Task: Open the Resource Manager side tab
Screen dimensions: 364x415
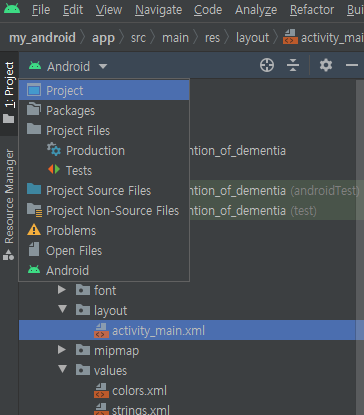Action: pyautogui.click(x=9, y=203)
